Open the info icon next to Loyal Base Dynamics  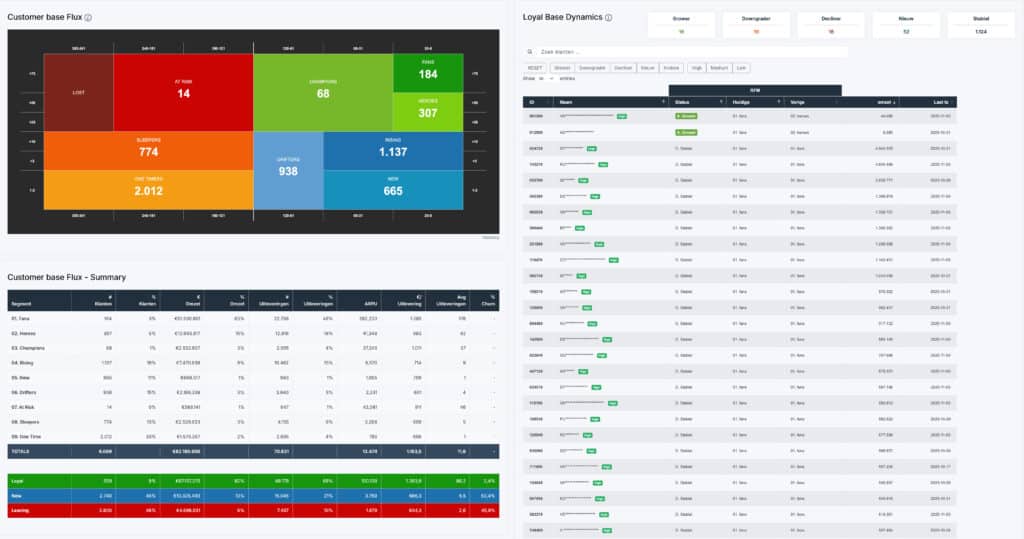(608, 18)
